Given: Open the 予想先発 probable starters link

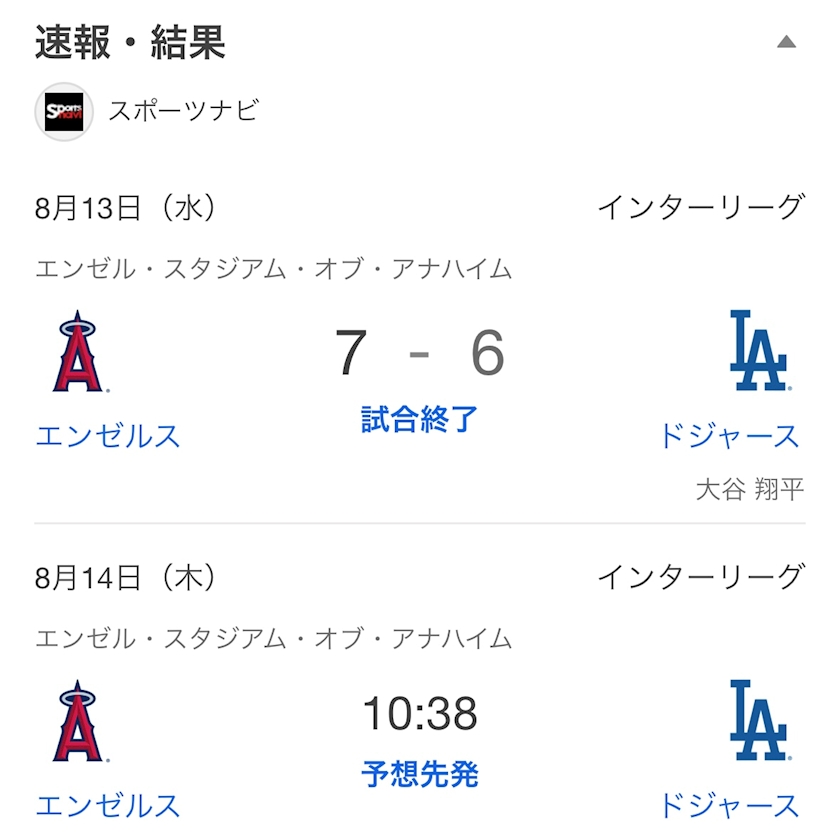Looking at the screenshot, I should [420, 774].
